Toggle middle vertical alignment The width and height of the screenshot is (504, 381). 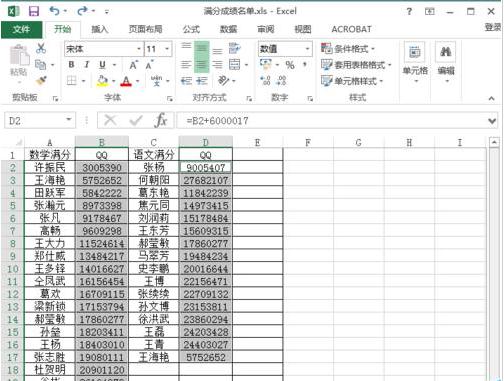pos(201,49)
